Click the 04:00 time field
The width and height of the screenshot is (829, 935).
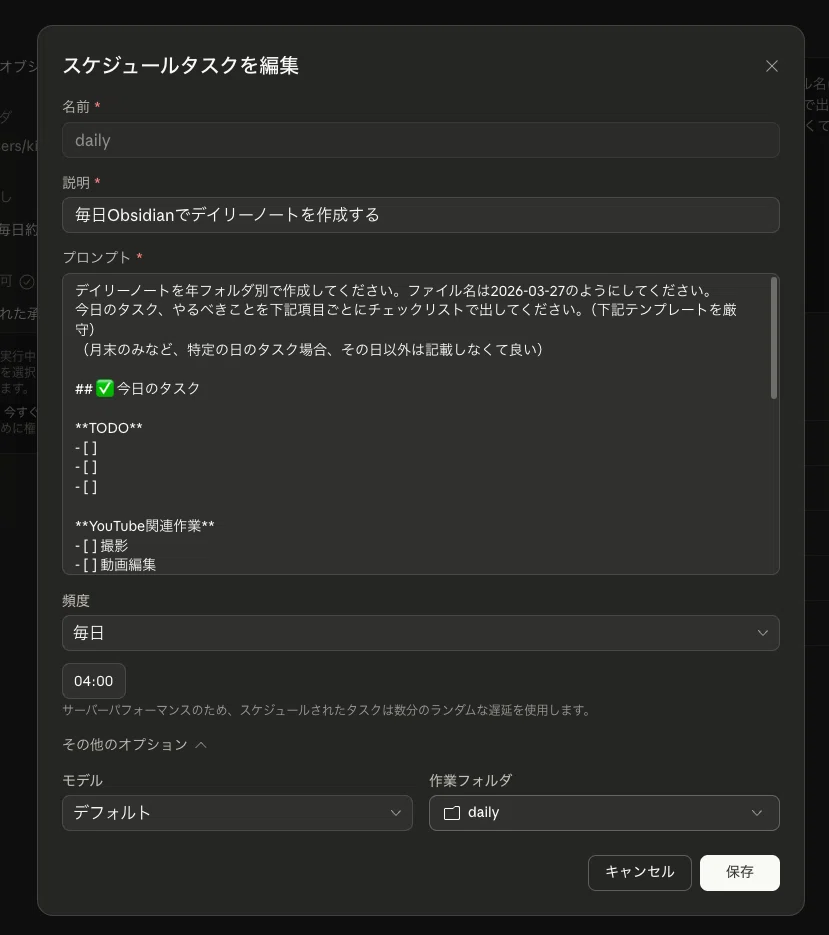tap(94, 681)
